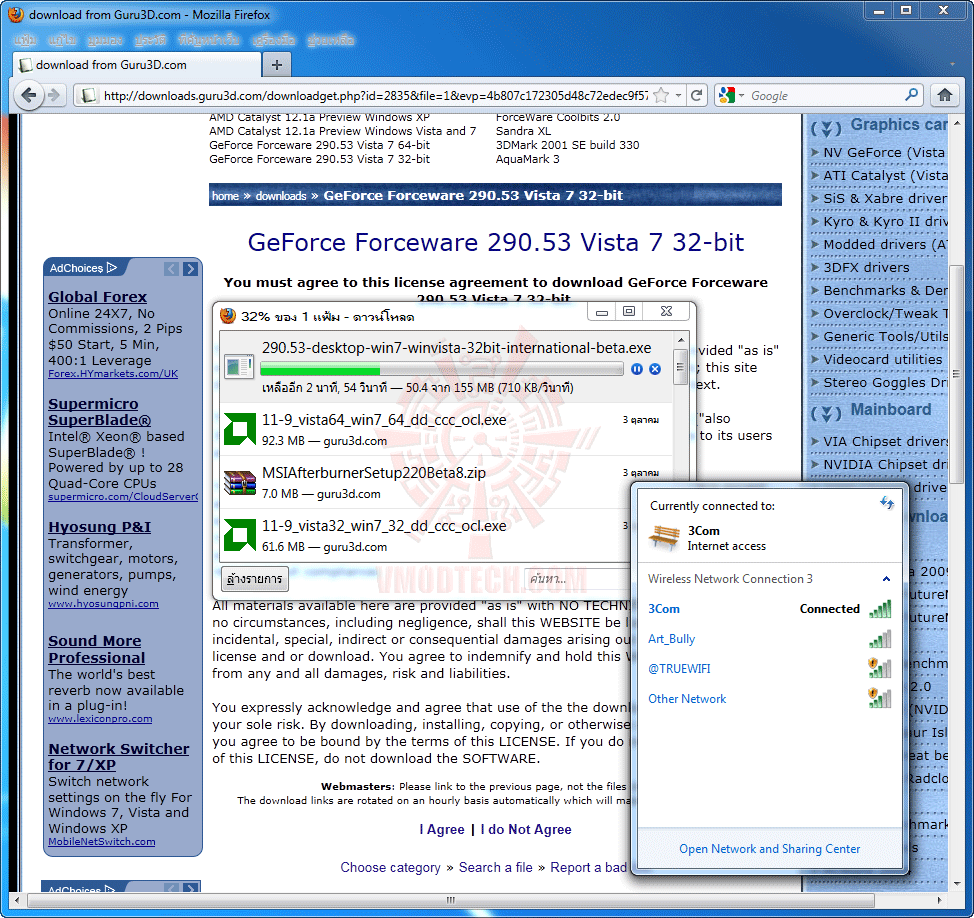Click the 'I do Not Agree' link
The width and height of the screenshot is (974, 918).
526,829
